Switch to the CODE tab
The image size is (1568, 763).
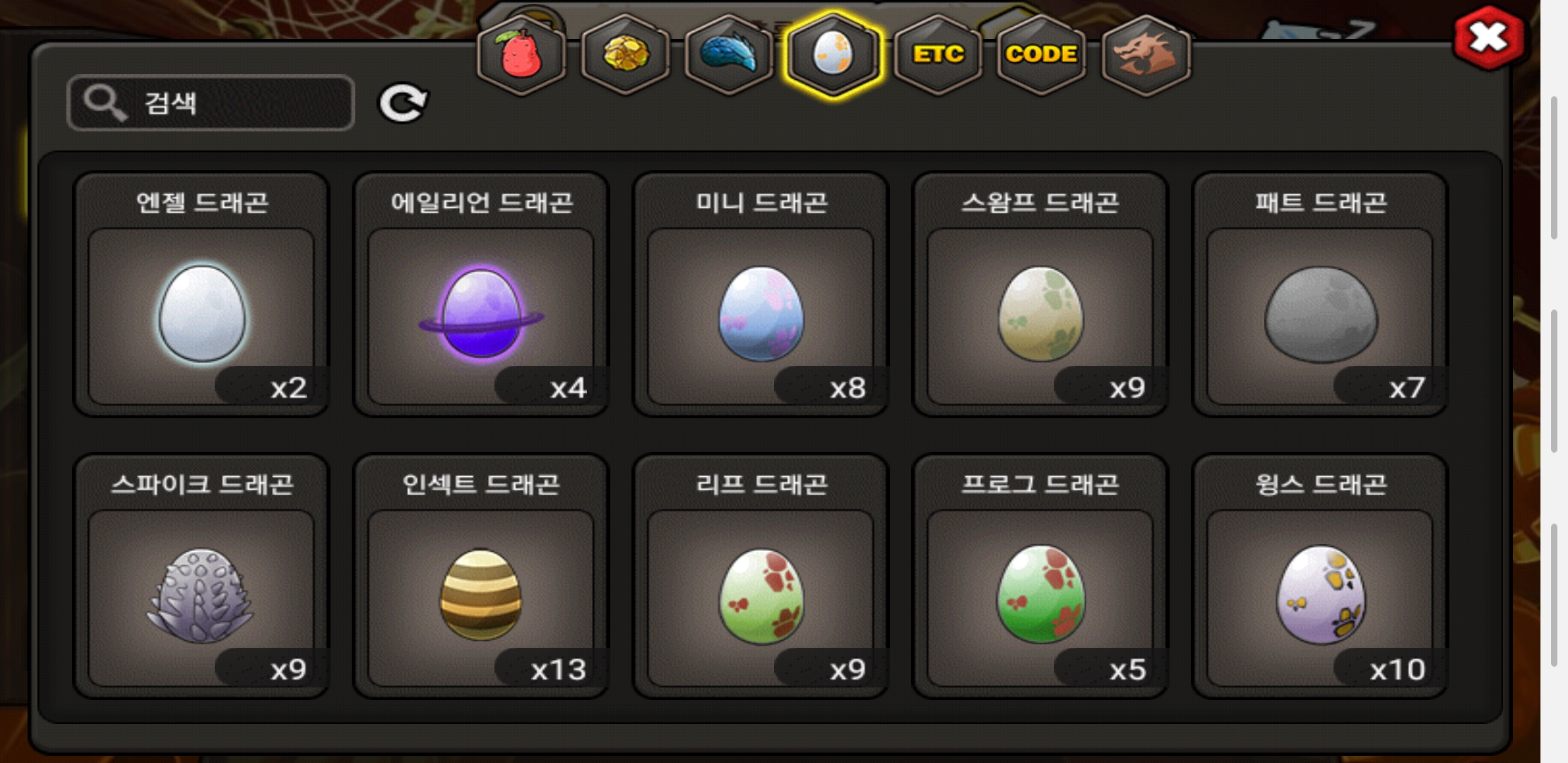(1042, 55)
